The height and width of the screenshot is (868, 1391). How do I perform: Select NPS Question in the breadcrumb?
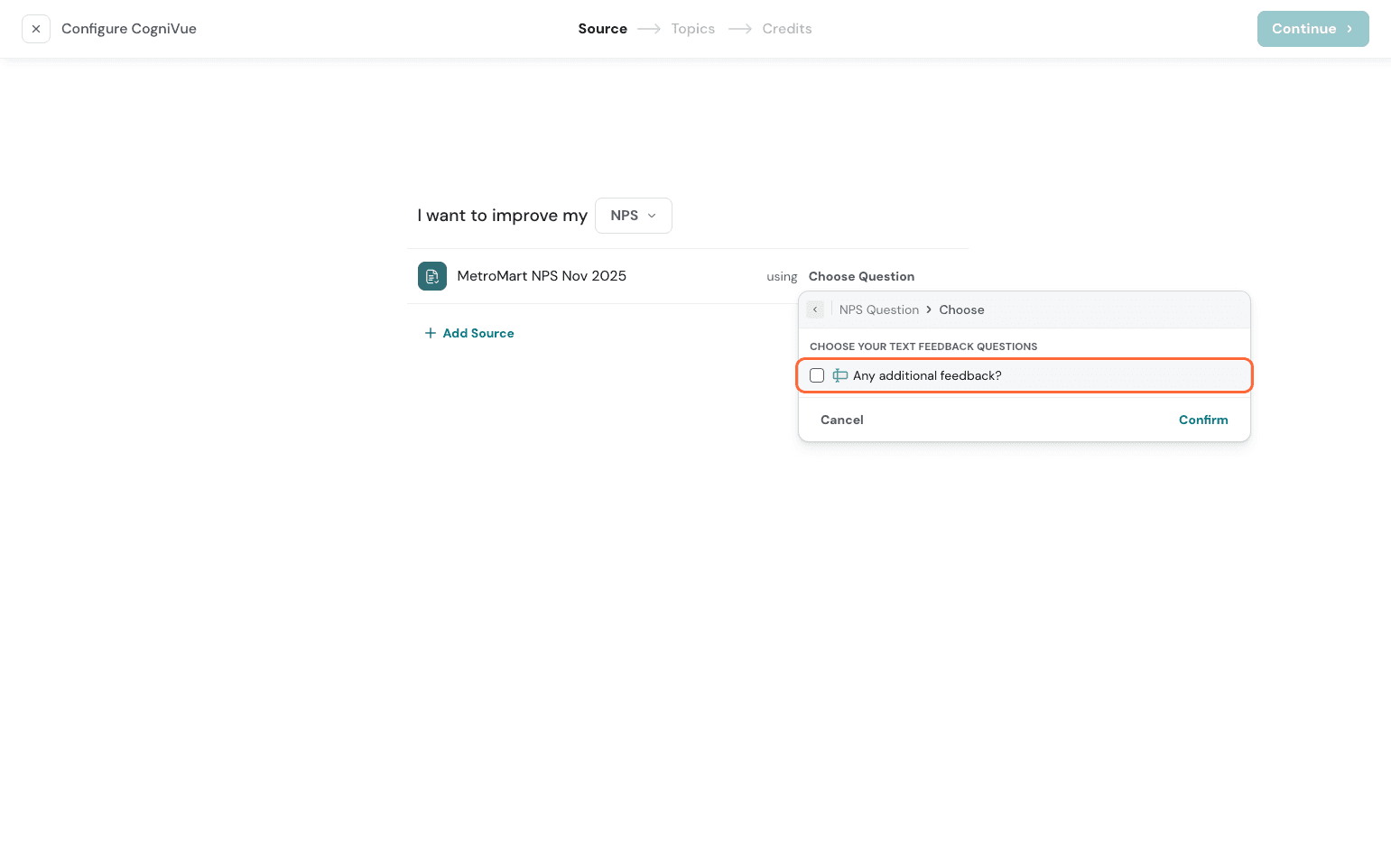click(878, 309)
